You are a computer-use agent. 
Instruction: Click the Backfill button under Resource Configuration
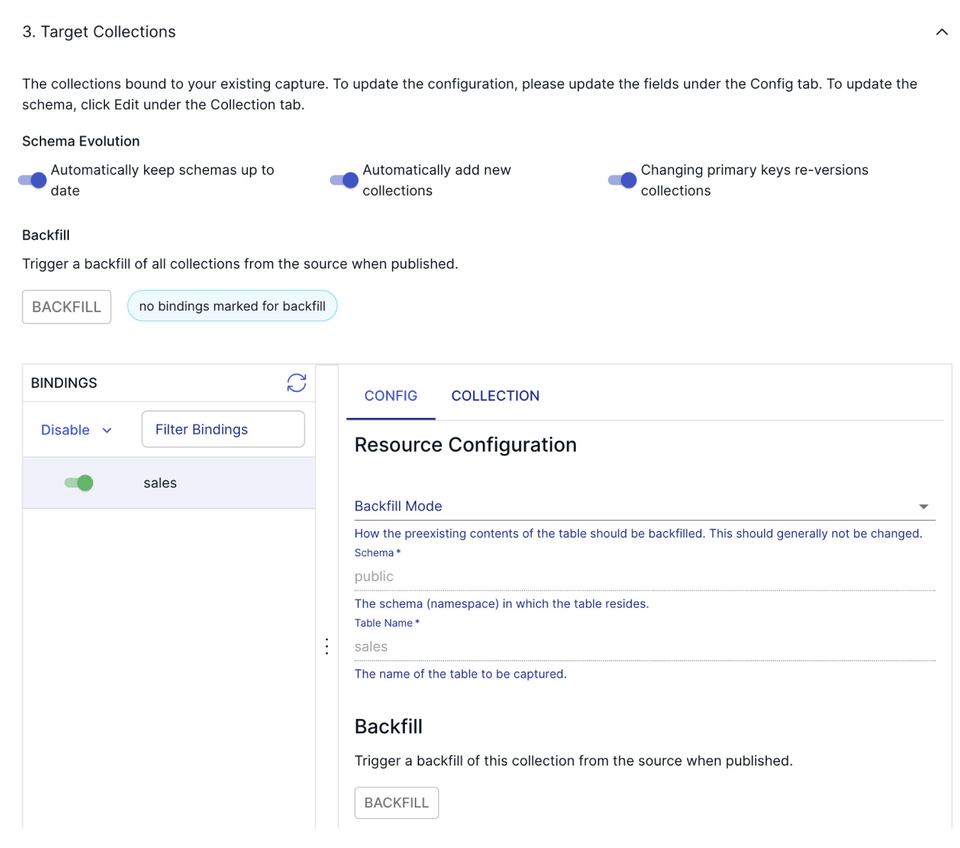[x=396, y=802]
